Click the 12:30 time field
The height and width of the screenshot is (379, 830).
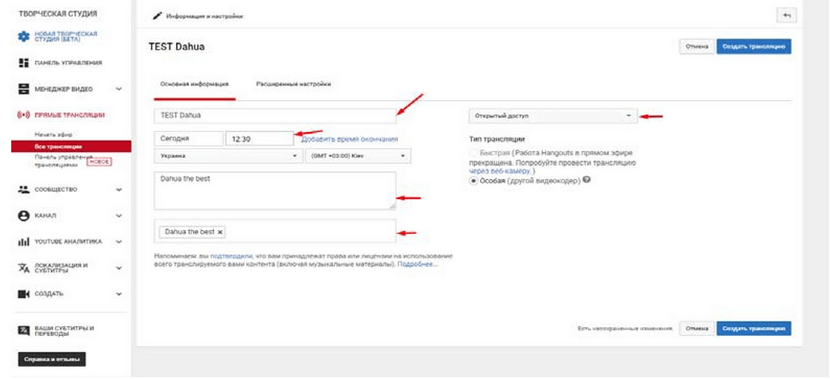pos(259,139)
